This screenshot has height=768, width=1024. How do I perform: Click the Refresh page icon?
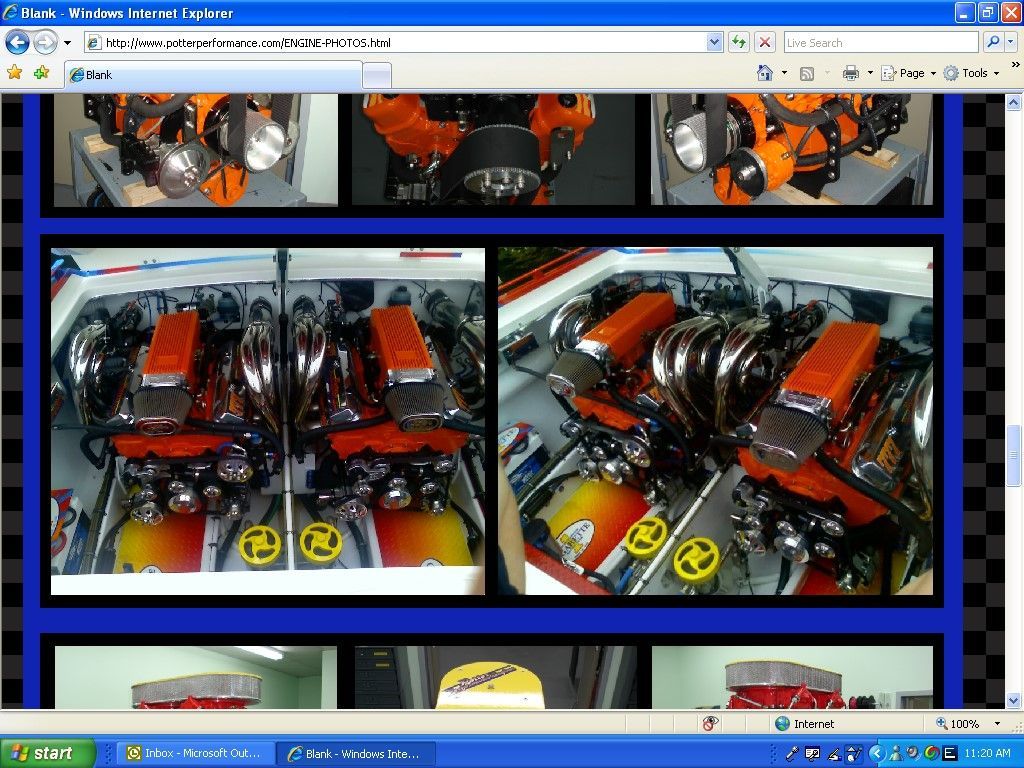click(x=739, y=42)
